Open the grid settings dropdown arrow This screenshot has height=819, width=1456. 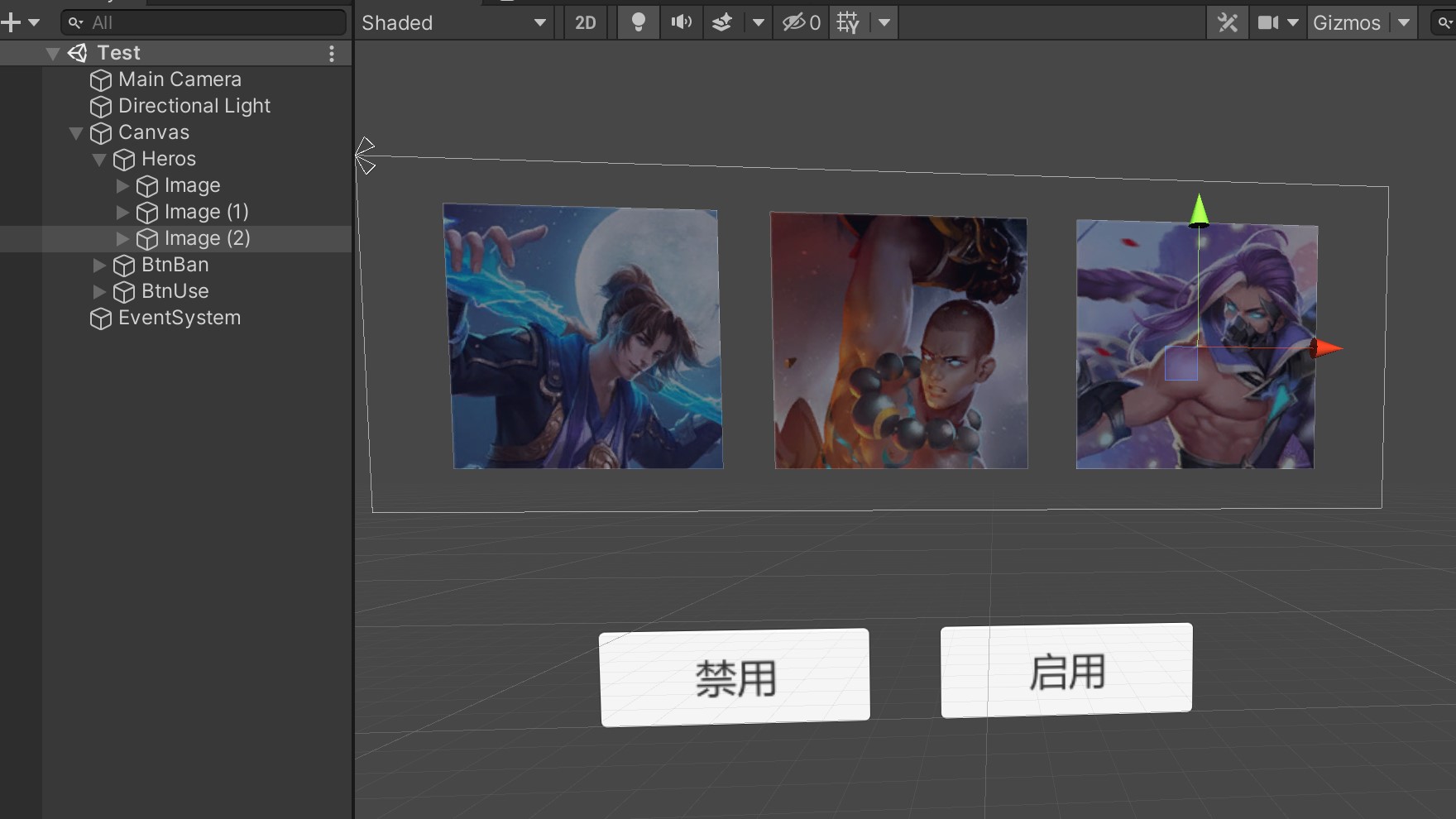coord(884,22)
